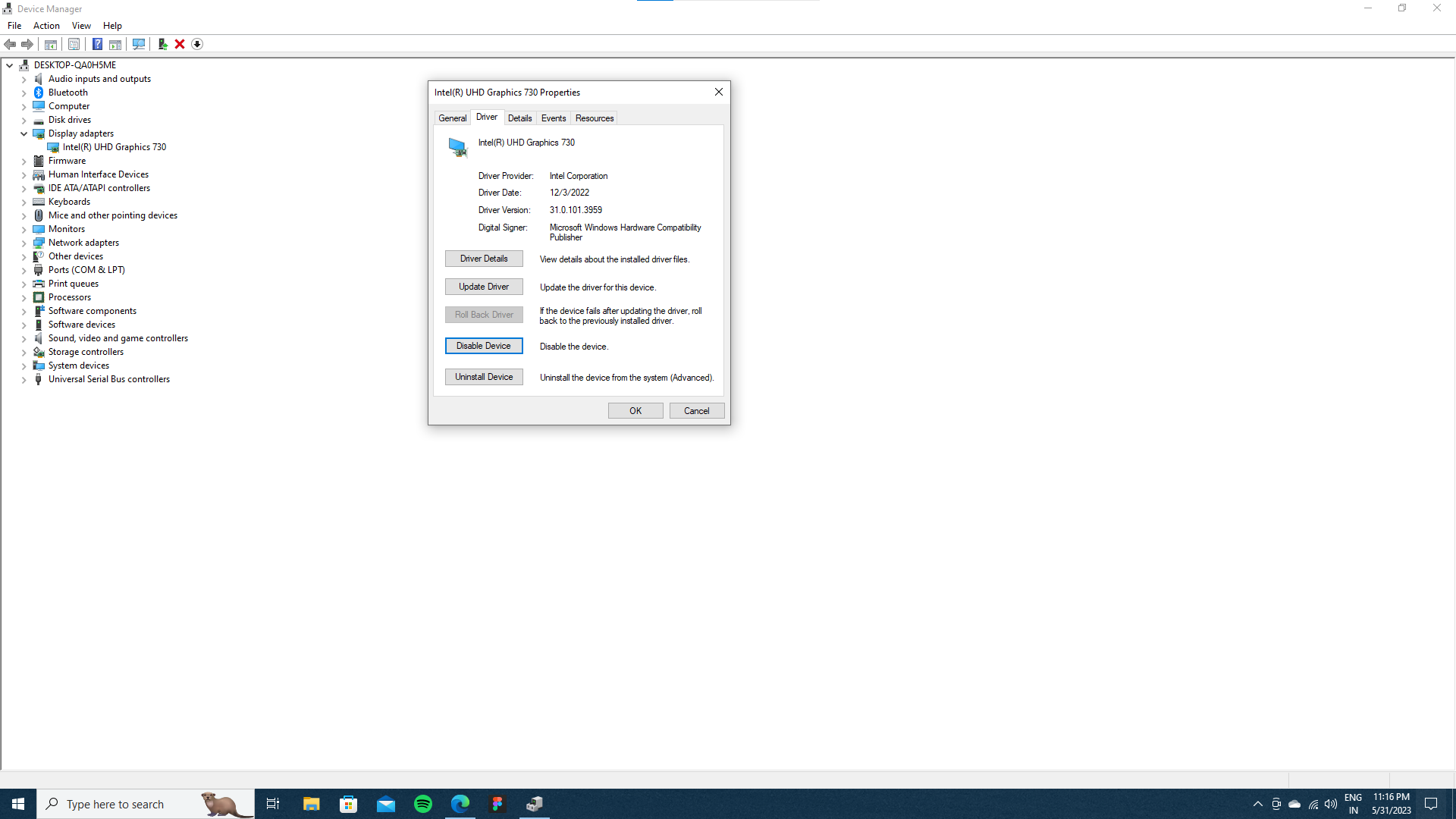Image resolution: width=1456 pixels, height=819 pixels.
Task: Confirm the dialog with OK
Action: tap(635, 411)
